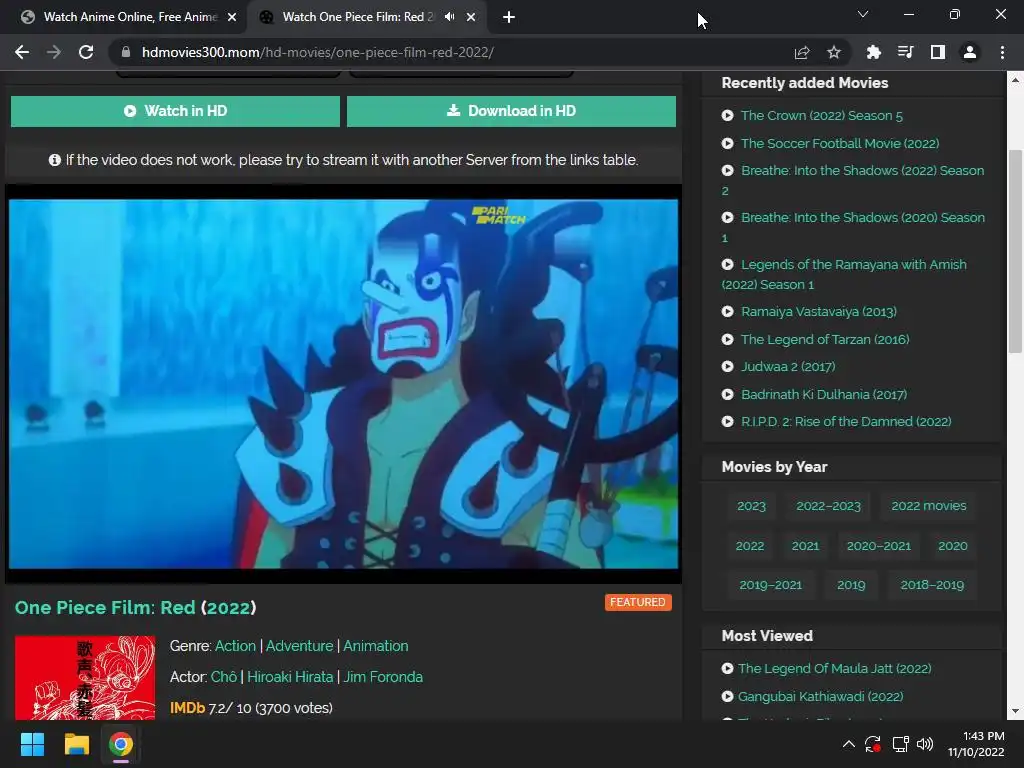
Task: Switch to Watch Anime Online tab
Action: (x=127, y=17)
